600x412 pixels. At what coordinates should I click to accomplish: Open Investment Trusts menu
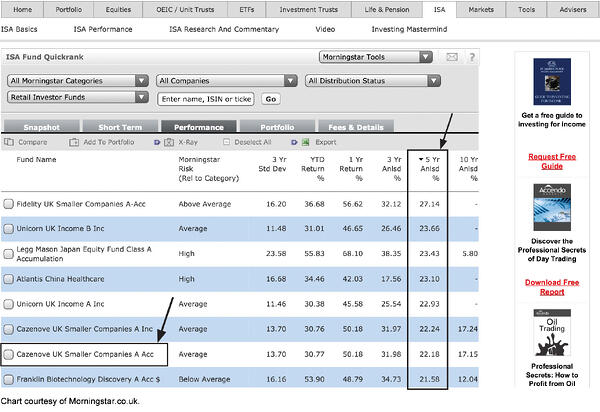(x=308, y=10)
